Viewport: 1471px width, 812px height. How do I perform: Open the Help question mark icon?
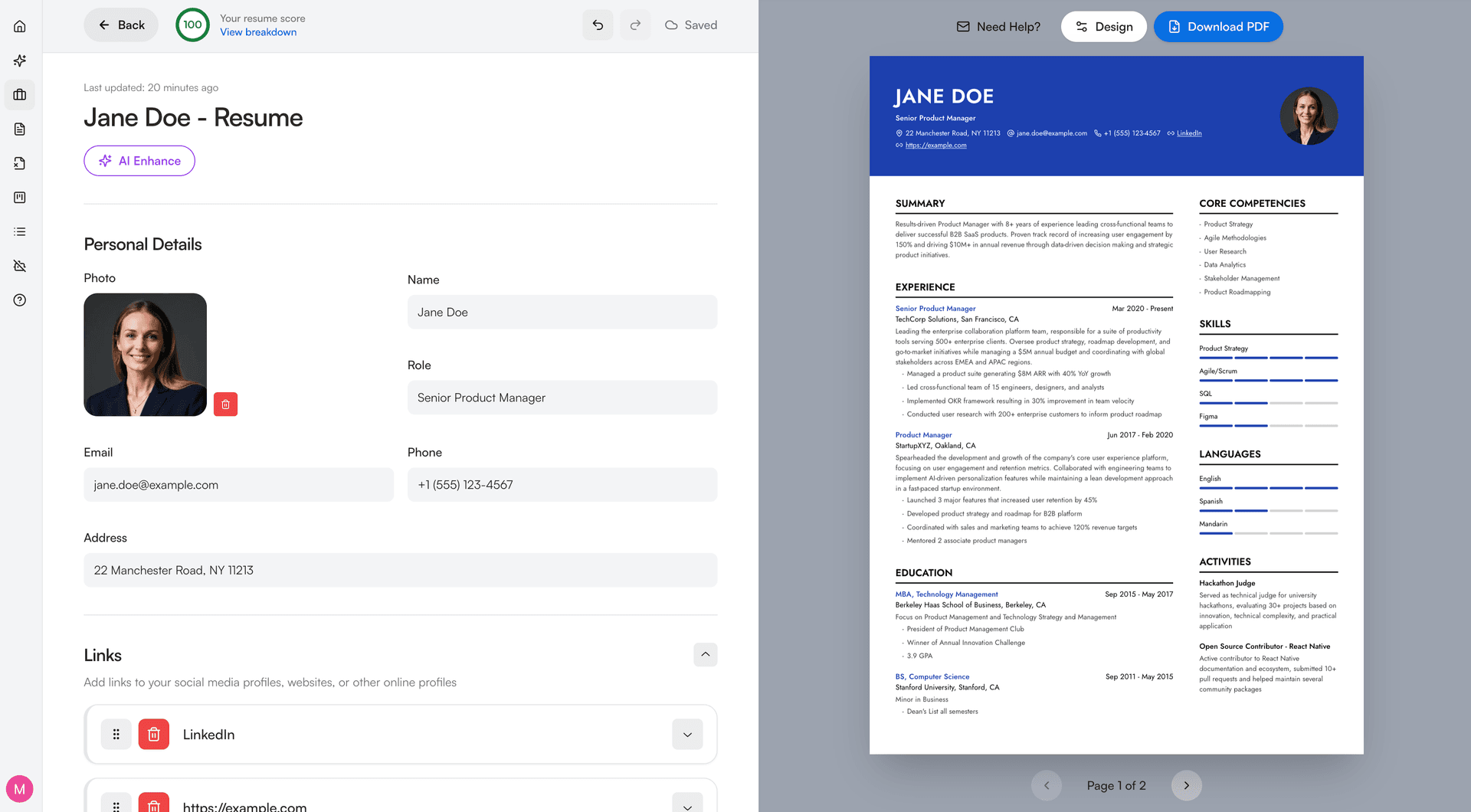[x=19, y=300]
